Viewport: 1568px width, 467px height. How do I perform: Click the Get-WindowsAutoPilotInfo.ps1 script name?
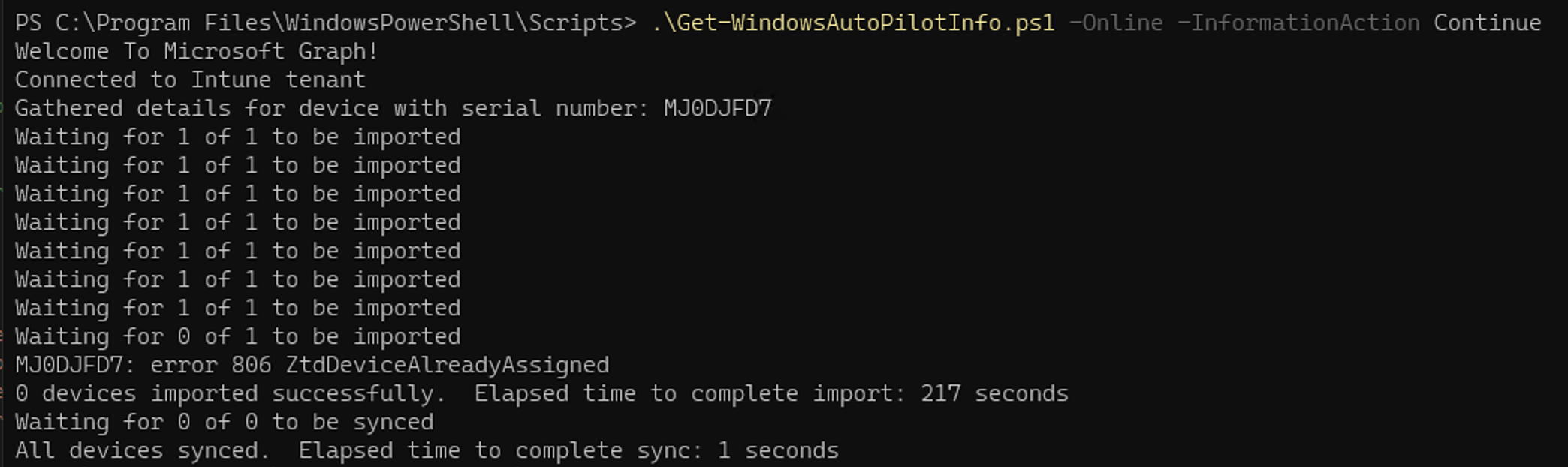pos(852,23)
